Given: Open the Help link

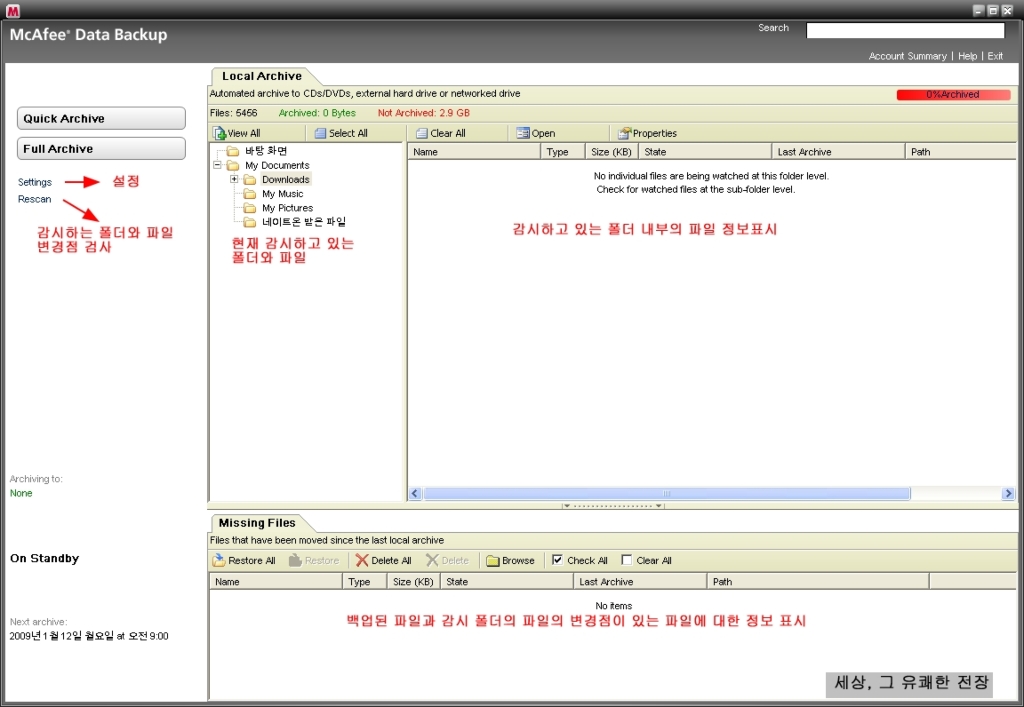Looking at the screenshot, I should click(x=967, y=56).
